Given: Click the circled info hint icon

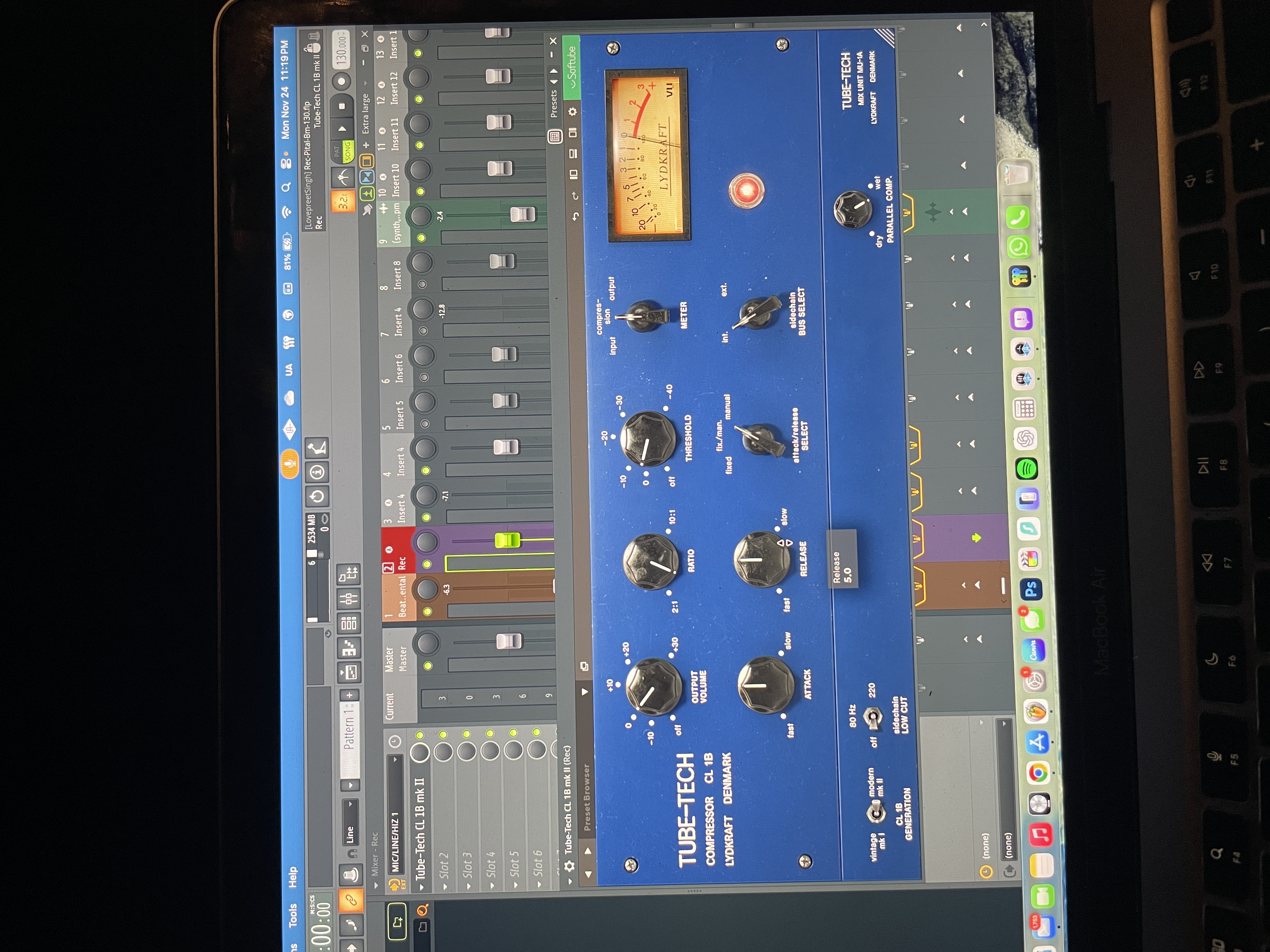Looking at the screenshot, I should click(x=317, y=472).
